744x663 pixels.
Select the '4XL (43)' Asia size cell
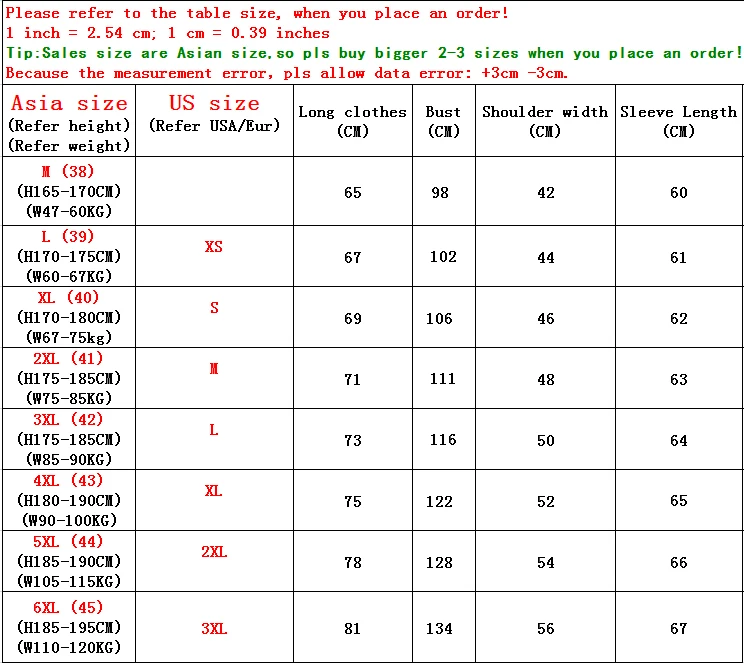tap(69, 500)
